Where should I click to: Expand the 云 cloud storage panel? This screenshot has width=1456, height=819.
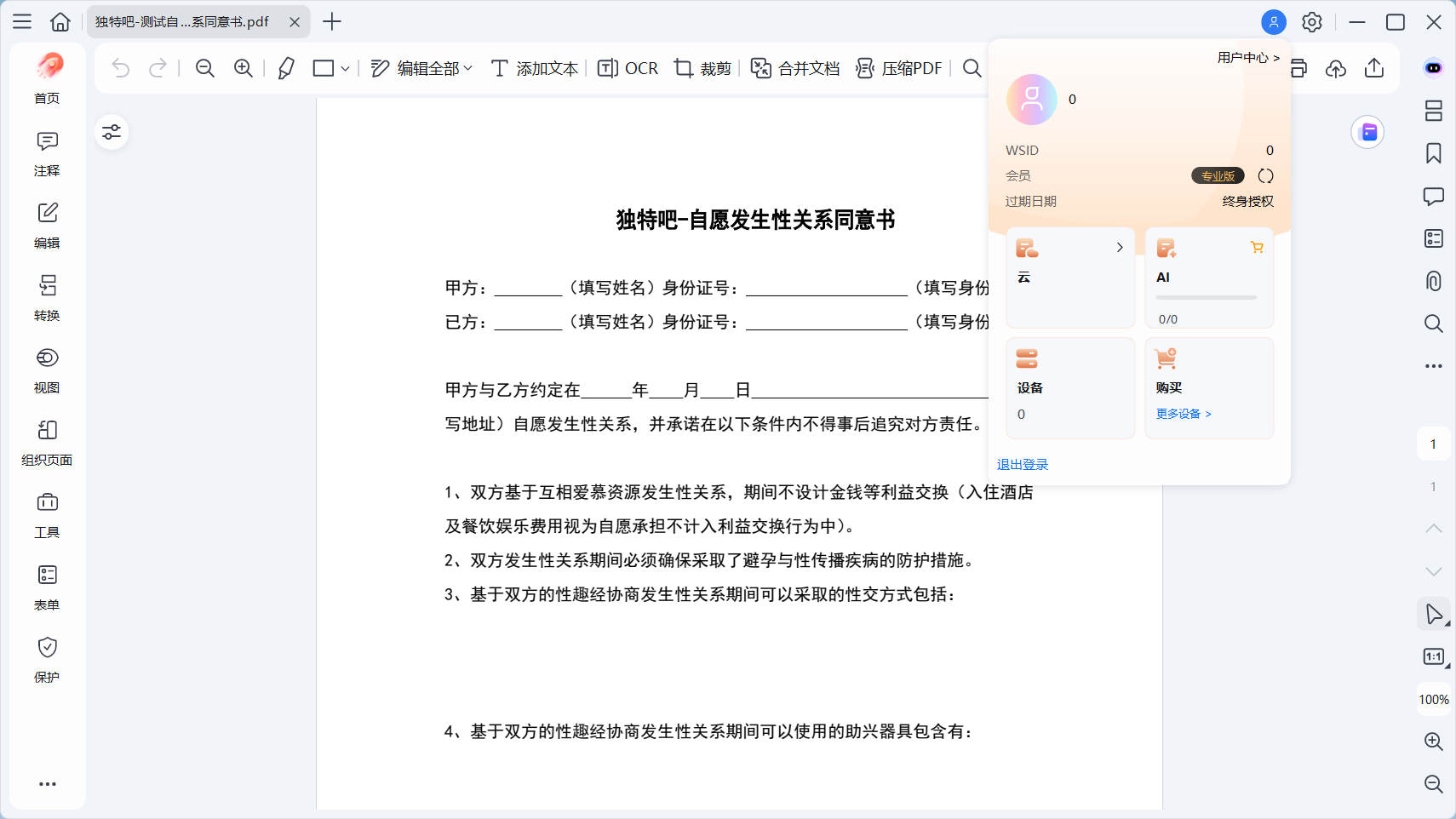pyautogui.click(x=1118, y=247)
